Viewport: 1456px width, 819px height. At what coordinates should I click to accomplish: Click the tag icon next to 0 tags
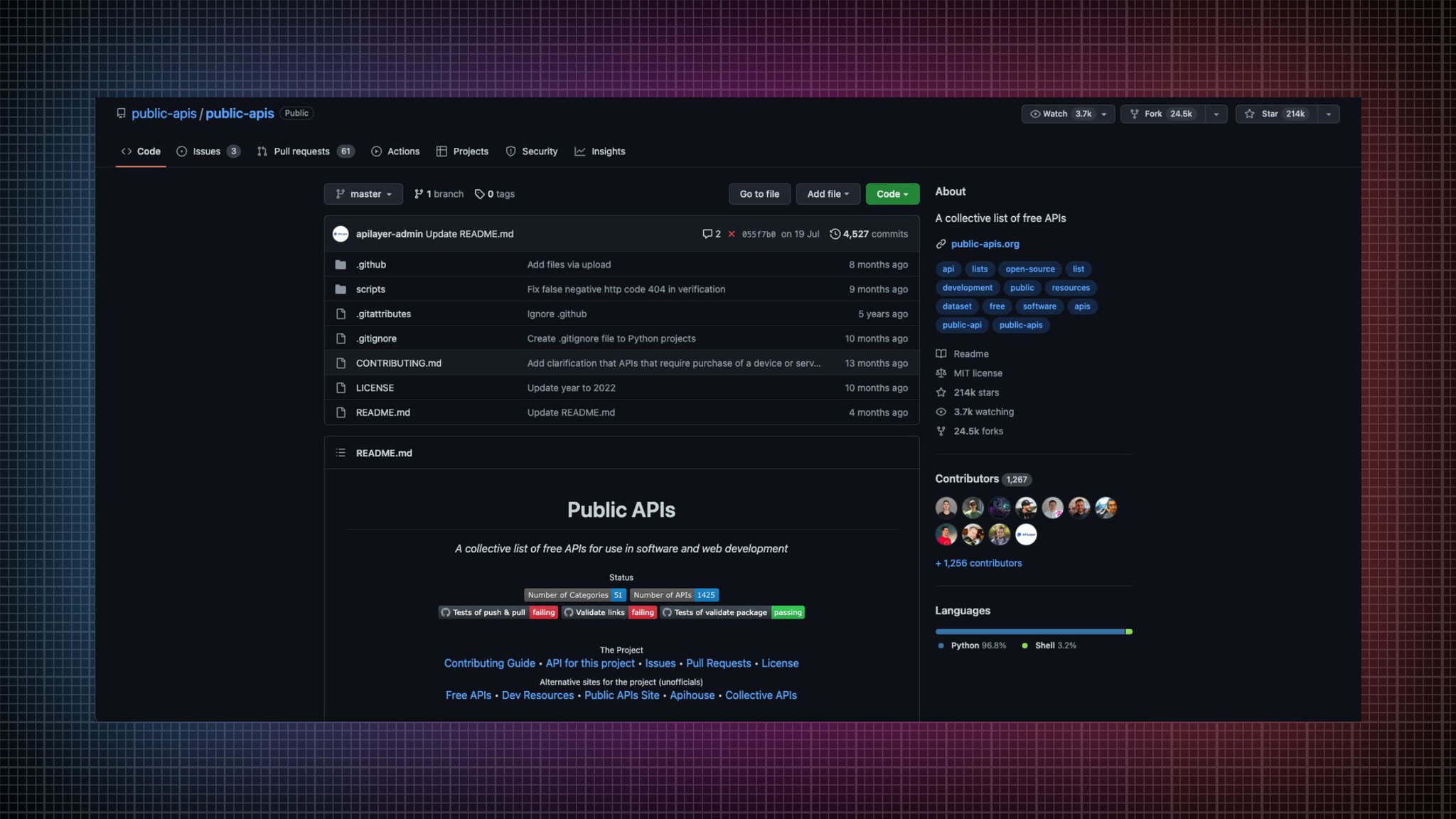point(480,194)
